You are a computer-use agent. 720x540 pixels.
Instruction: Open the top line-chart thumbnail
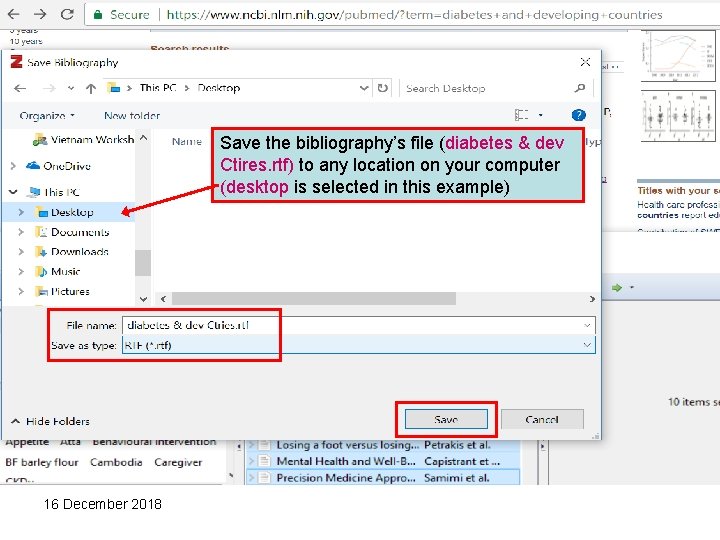678,56
